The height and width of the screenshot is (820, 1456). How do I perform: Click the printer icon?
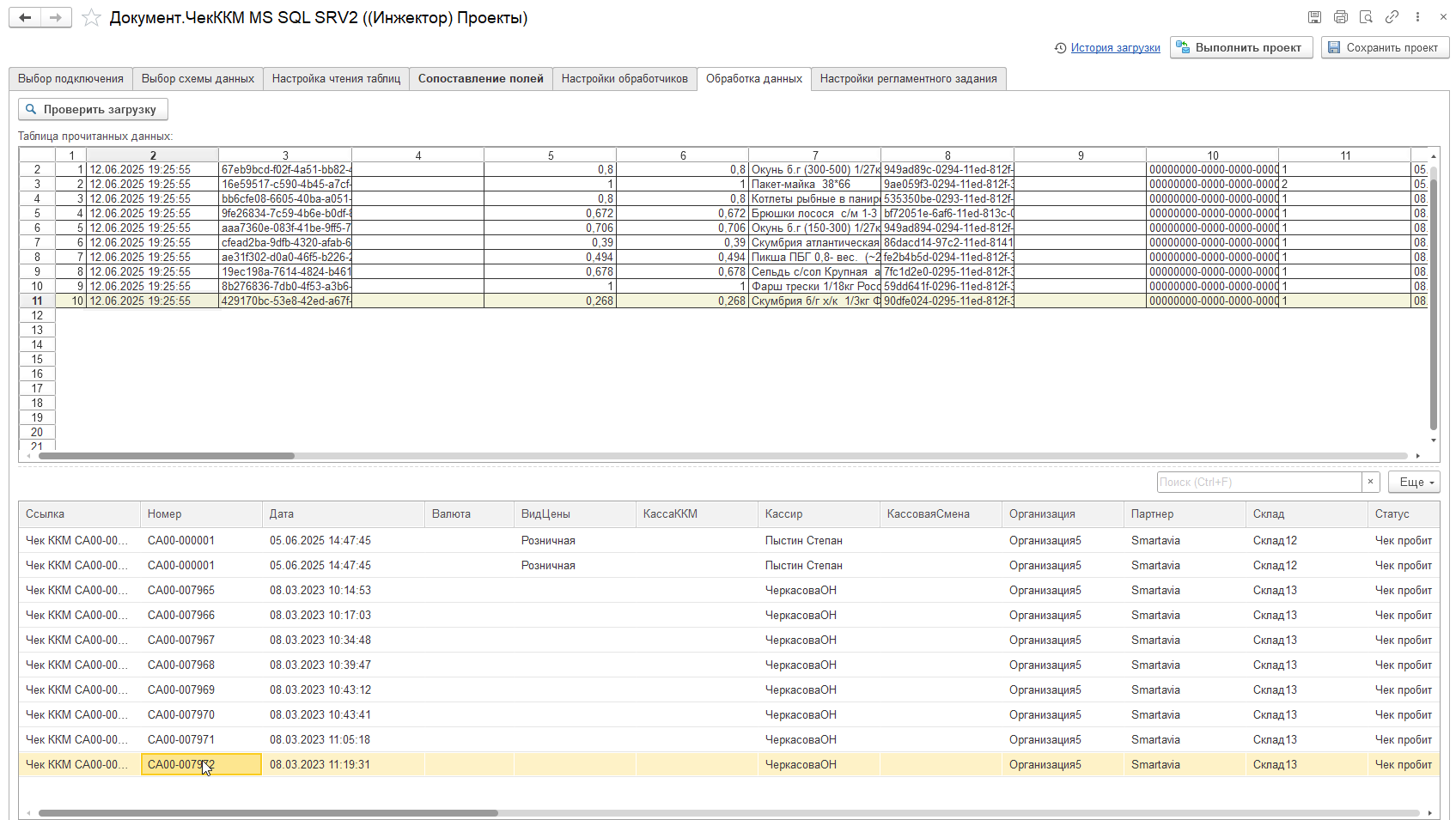tap(1340, 17)
